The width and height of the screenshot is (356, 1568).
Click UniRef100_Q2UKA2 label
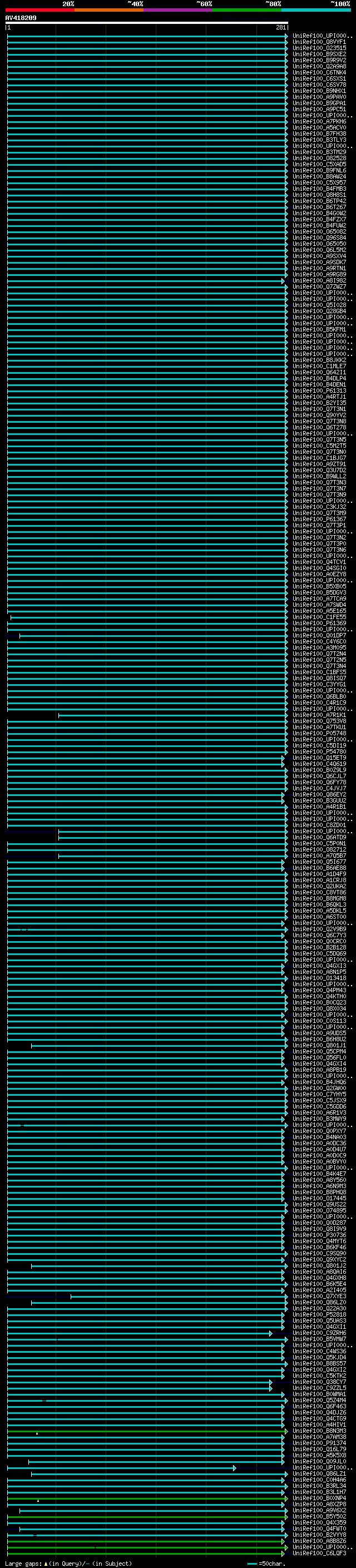[x=319, y=886]
